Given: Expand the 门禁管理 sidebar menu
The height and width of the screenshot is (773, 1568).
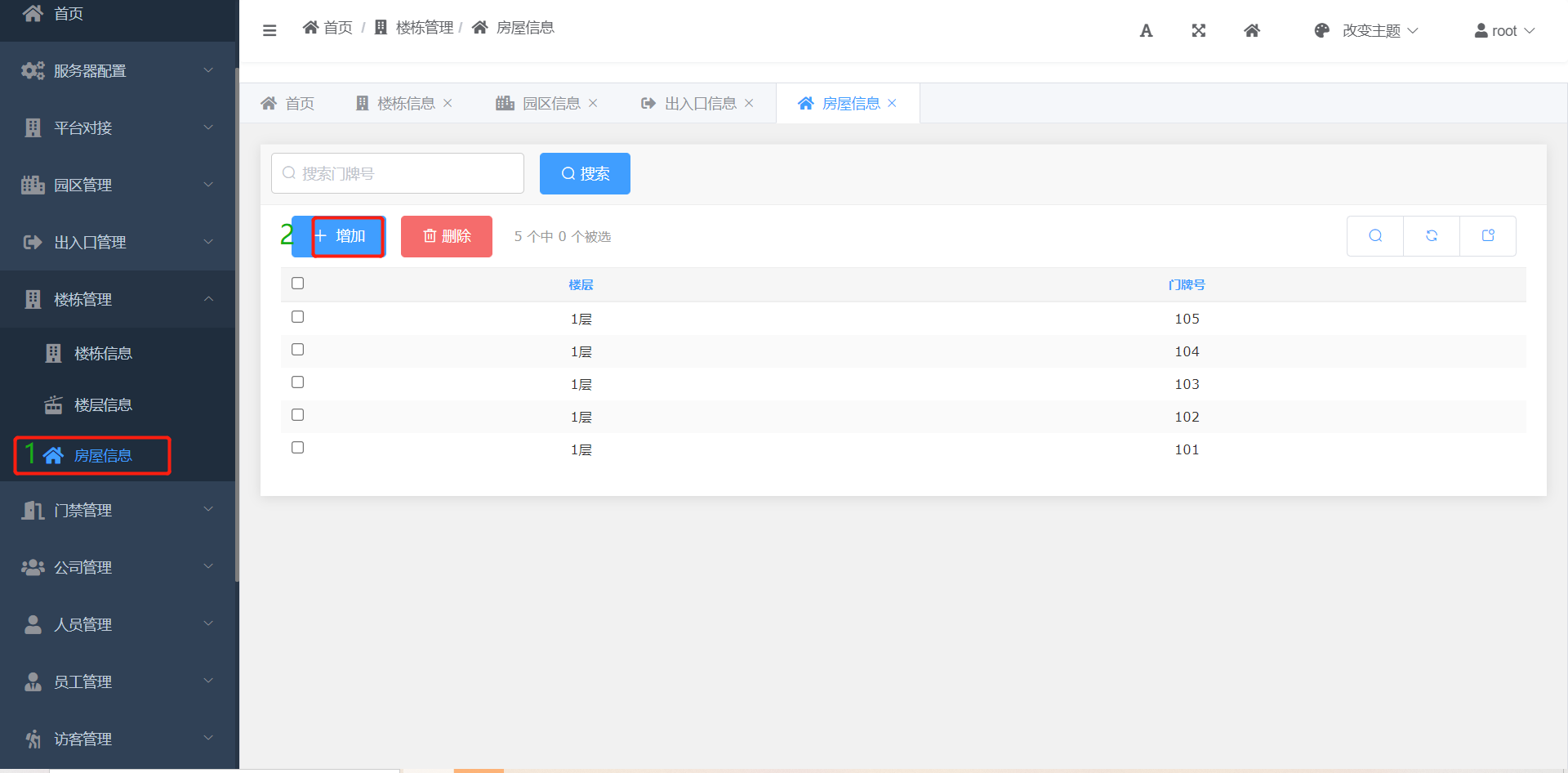Looking at the screenshot, I should tap(118, 511).
